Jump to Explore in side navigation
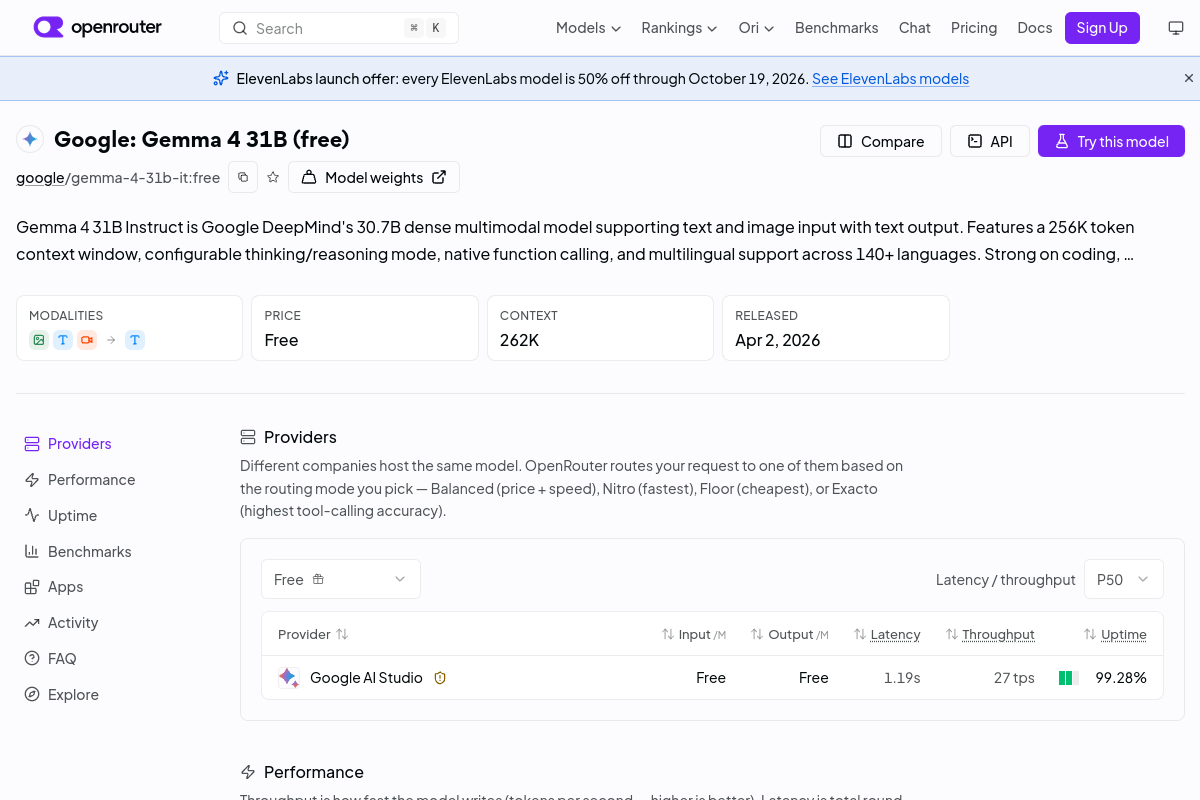Image resolution: width=1200 pixels, height=800 pixels. pos(61,695)
